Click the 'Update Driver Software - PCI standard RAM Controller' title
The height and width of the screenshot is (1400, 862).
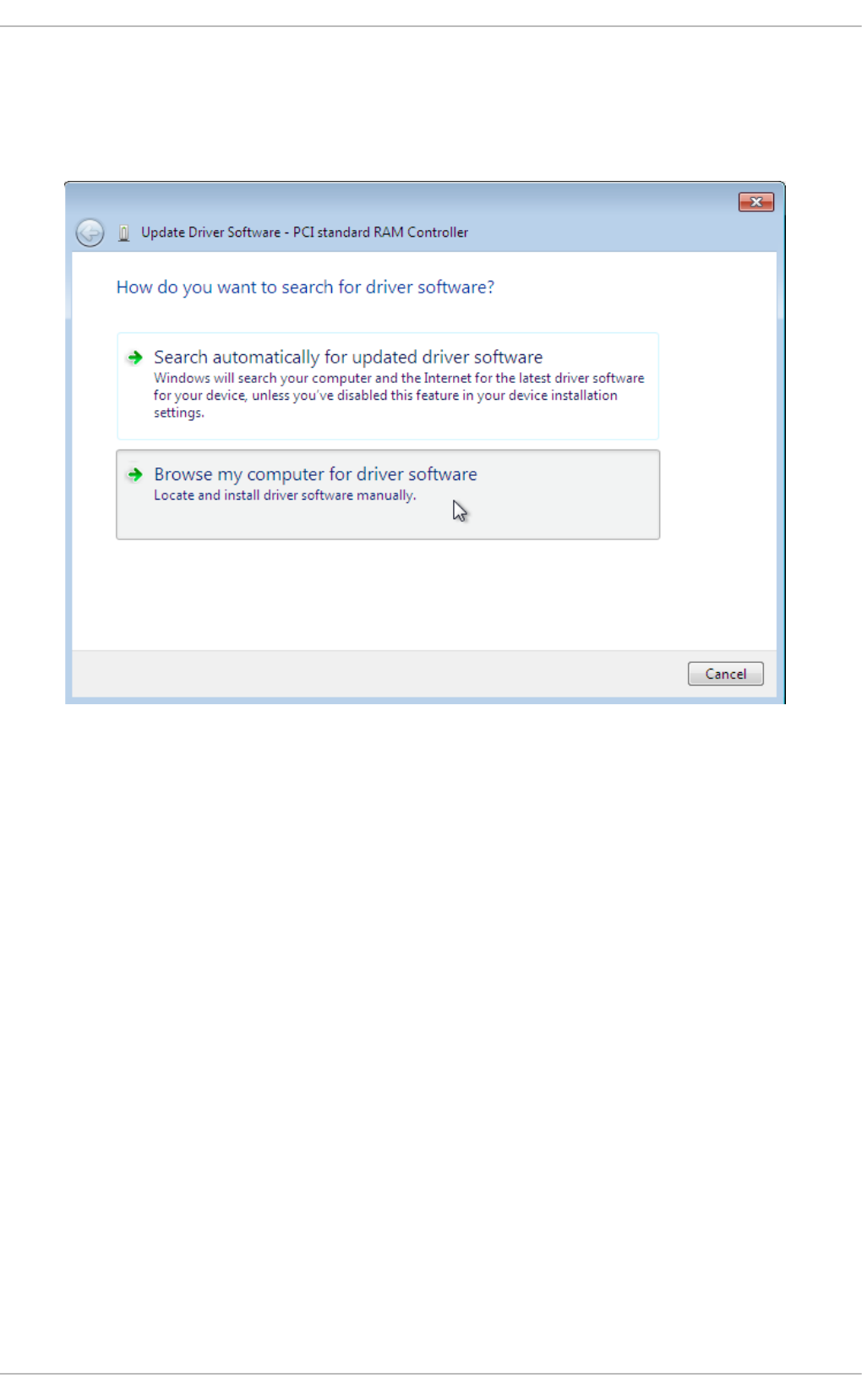304,232
